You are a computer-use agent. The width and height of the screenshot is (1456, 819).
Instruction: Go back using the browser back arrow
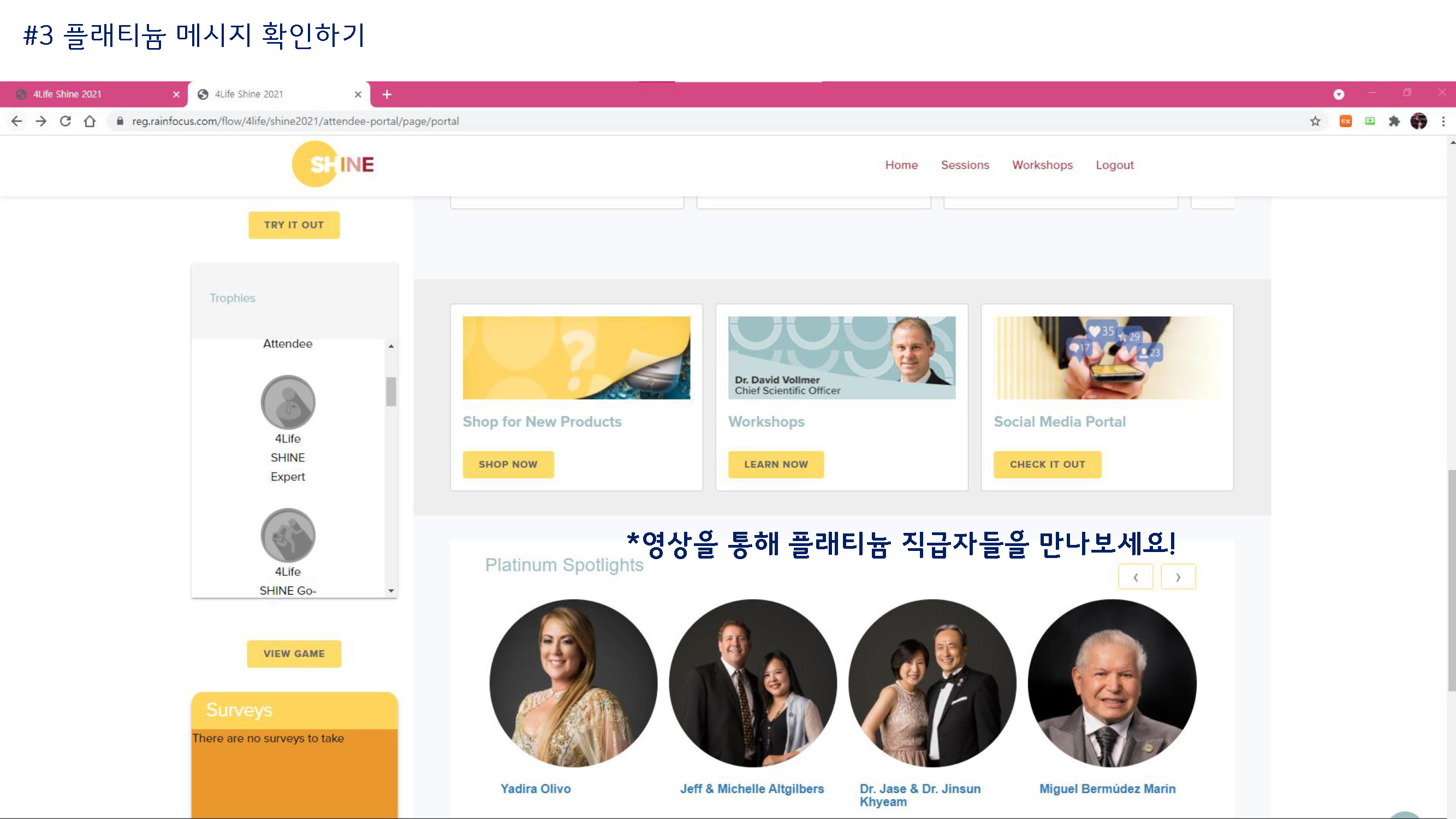point(17,121)
